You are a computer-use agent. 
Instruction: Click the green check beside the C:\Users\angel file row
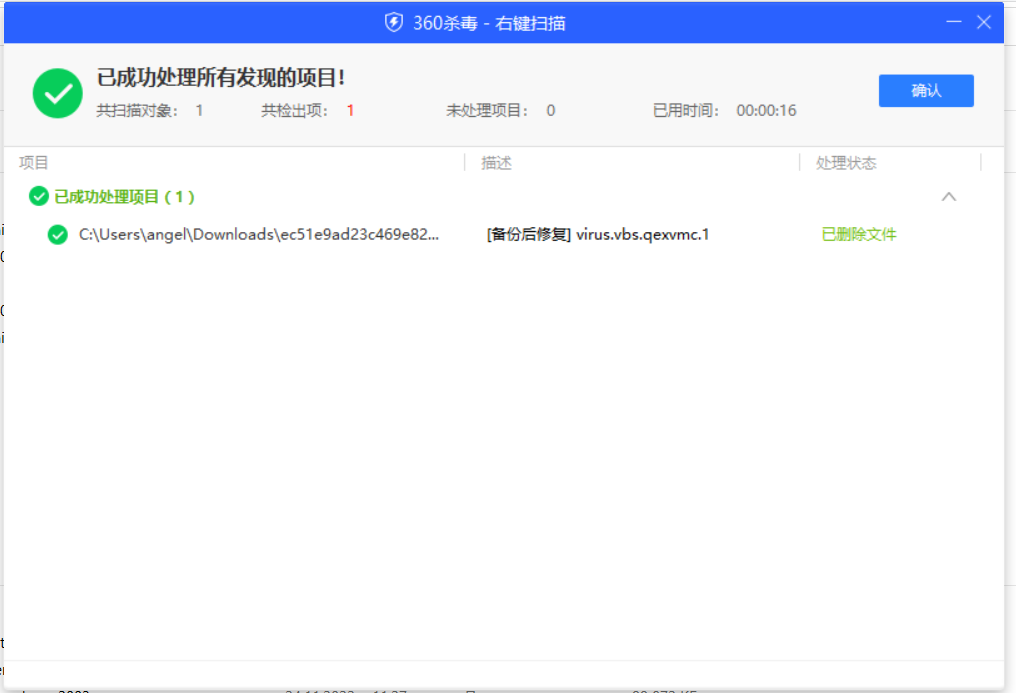click(x=58, y=234)
